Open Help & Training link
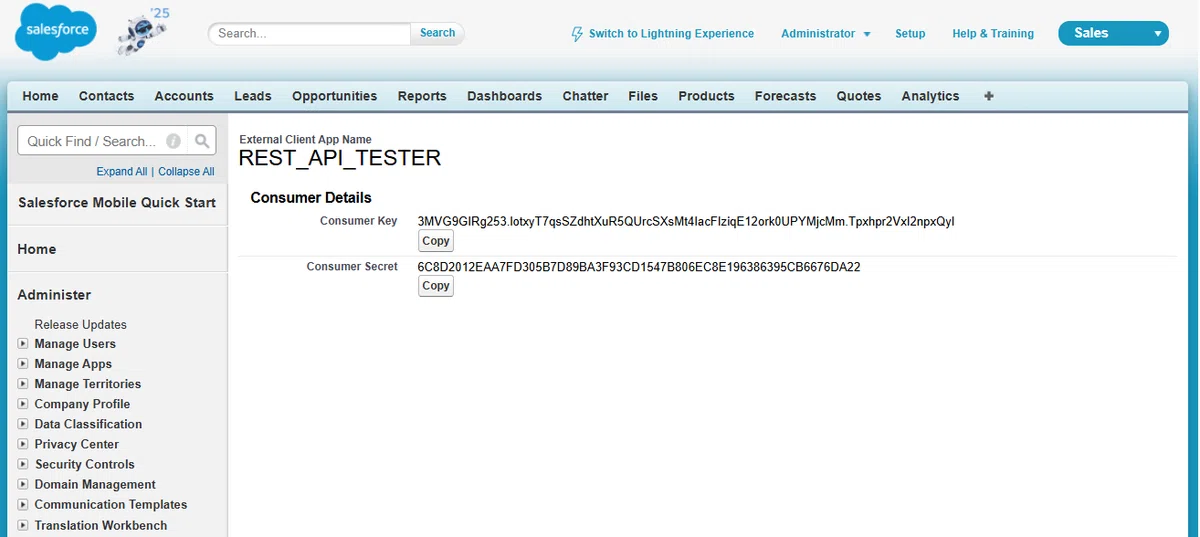 [x=993, y=33]
